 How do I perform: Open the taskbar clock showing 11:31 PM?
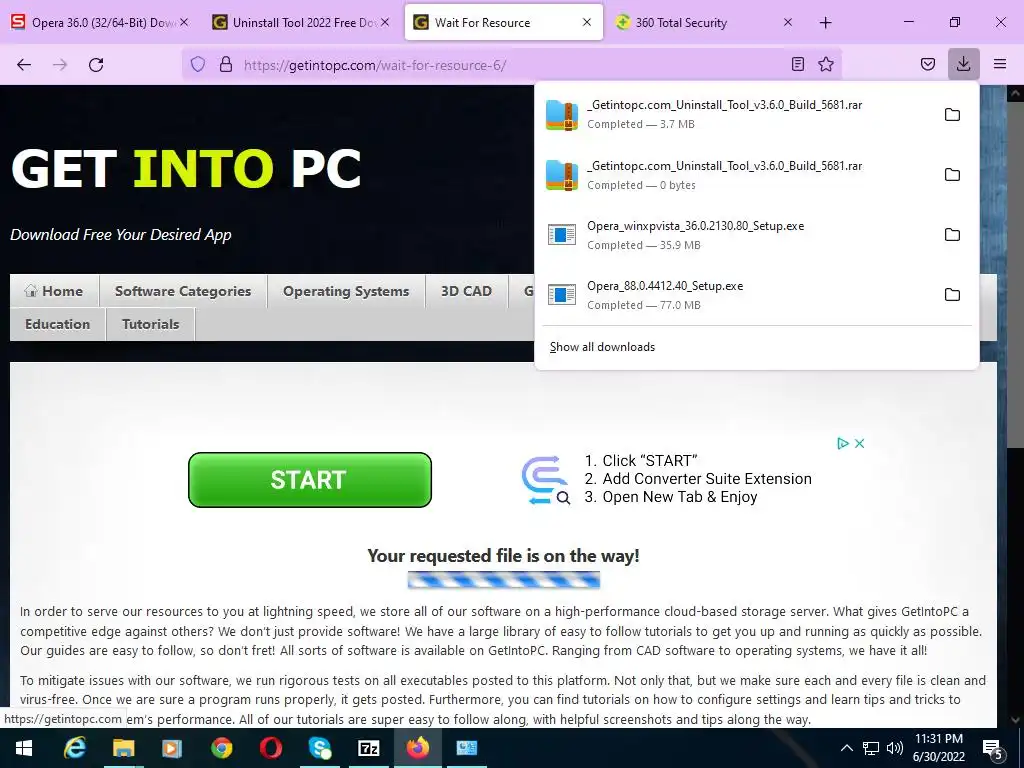939,748
